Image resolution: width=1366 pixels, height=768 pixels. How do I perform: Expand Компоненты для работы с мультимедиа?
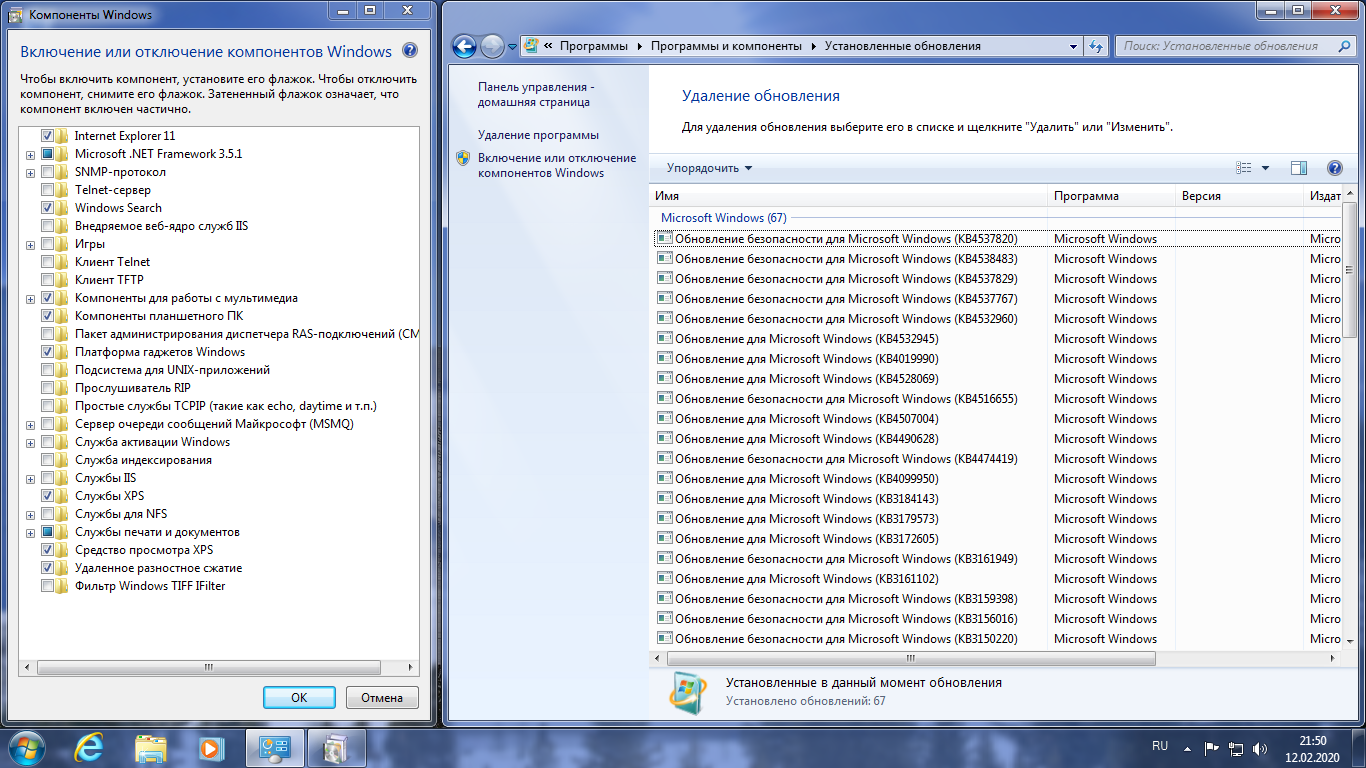(x=30, y=299)
